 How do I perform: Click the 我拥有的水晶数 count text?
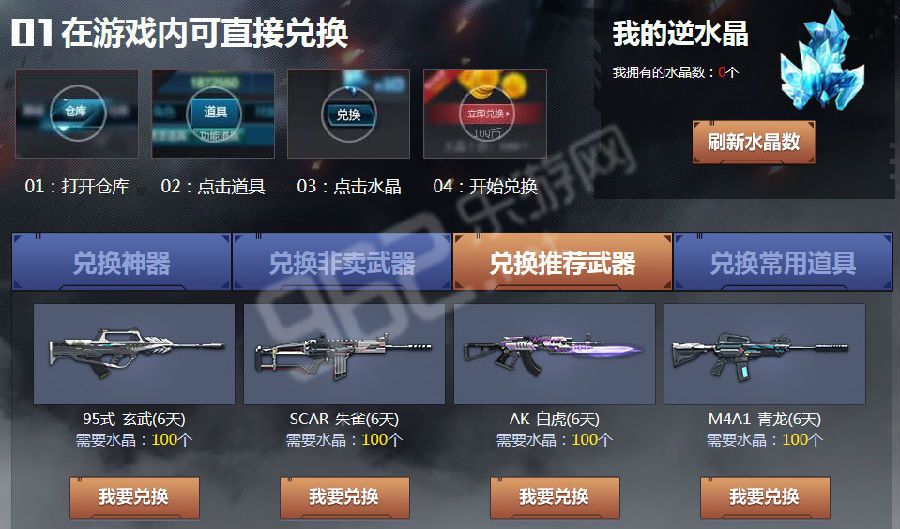click(676, 72)
